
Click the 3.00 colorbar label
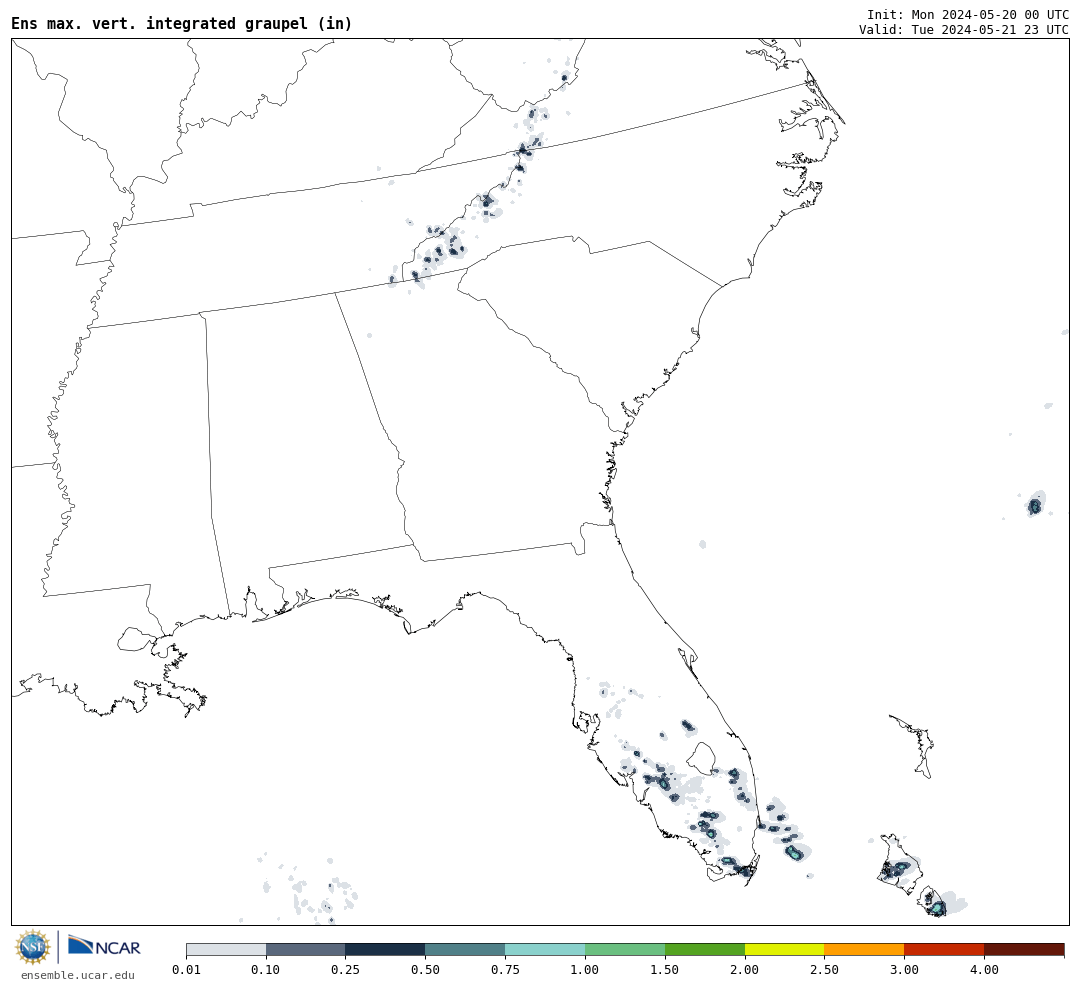[904, 970]
